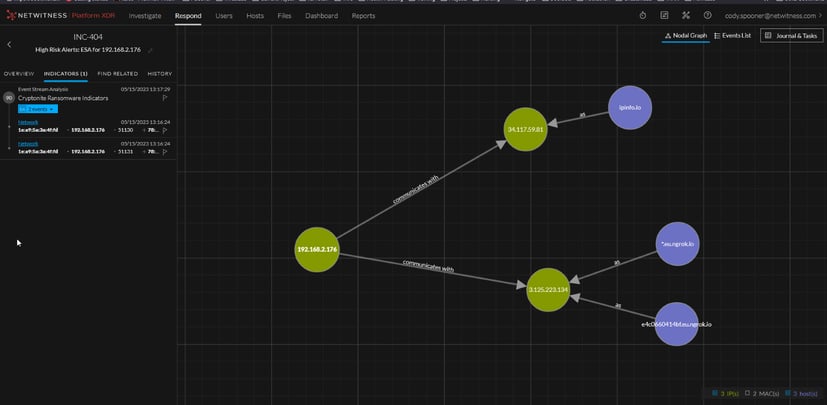
Task: Open the Investigate menu
Action: 145,16
